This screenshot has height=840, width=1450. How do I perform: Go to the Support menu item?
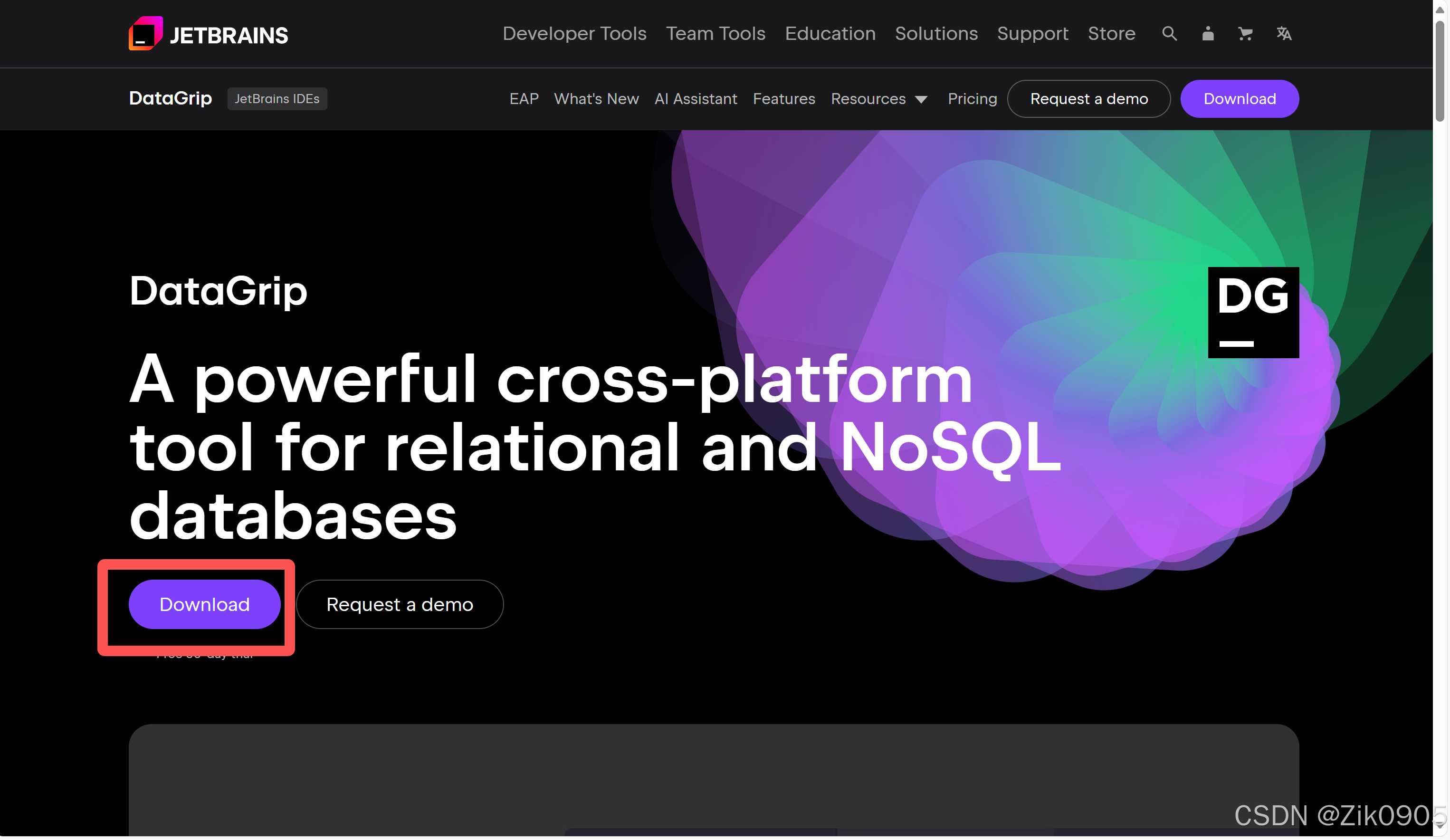[1032, 33]
